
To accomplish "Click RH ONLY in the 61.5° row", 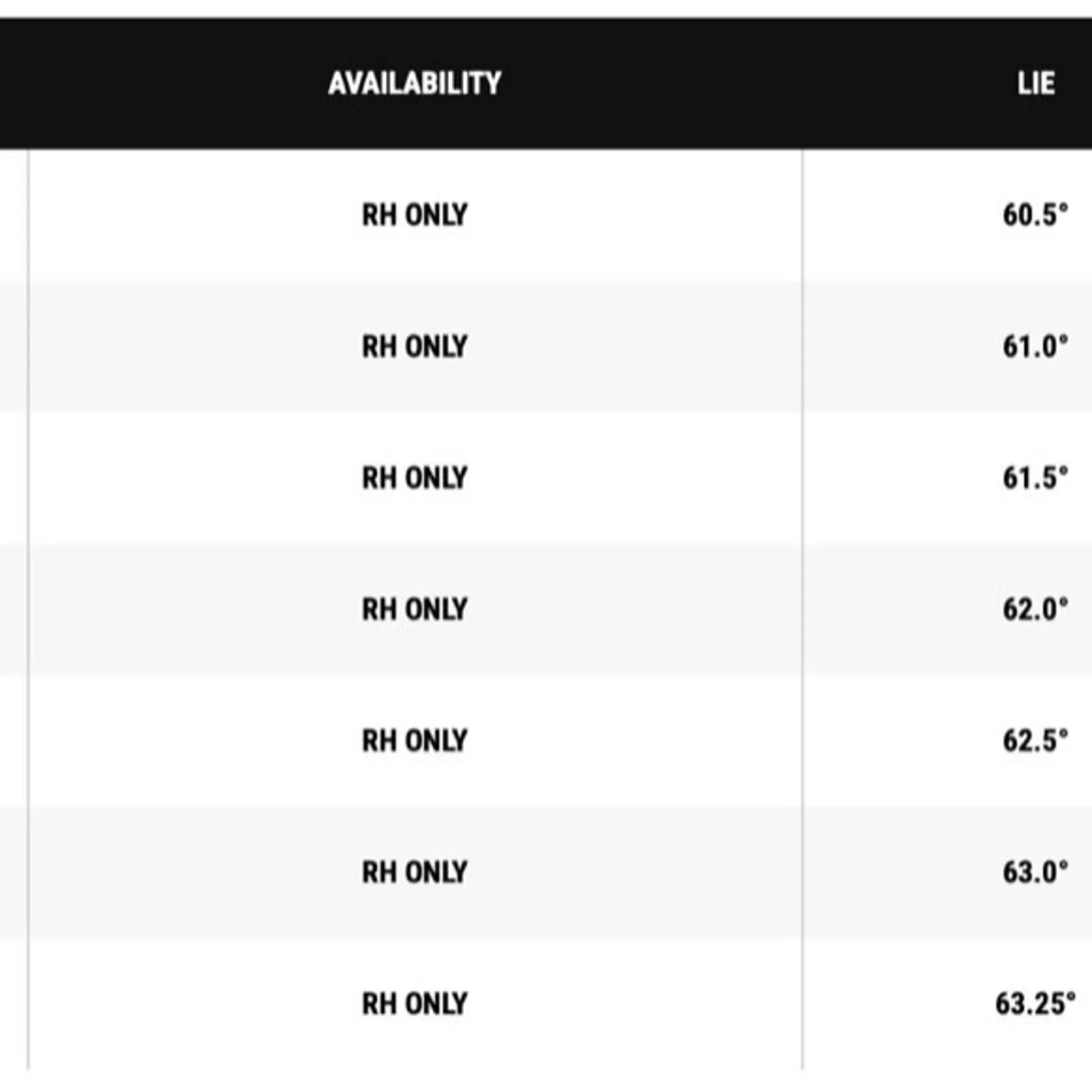I will coord(414,478).
